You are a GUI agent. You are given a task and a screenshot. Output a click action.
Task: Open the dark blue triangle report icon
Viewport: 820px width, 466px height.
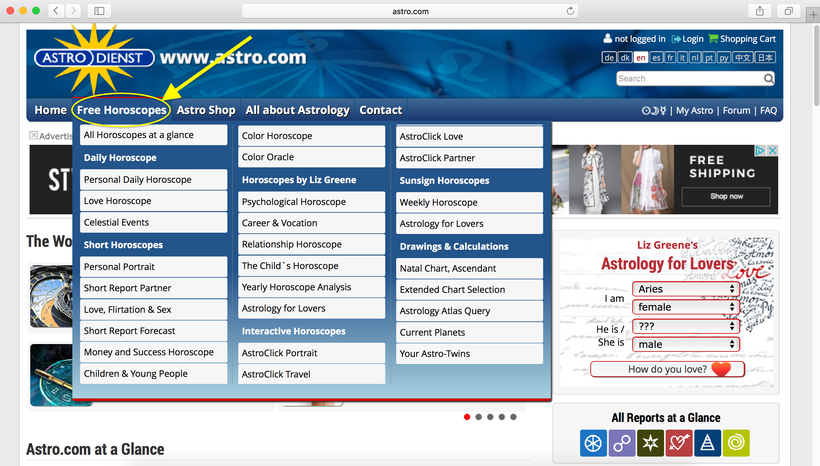coord(708,443)
